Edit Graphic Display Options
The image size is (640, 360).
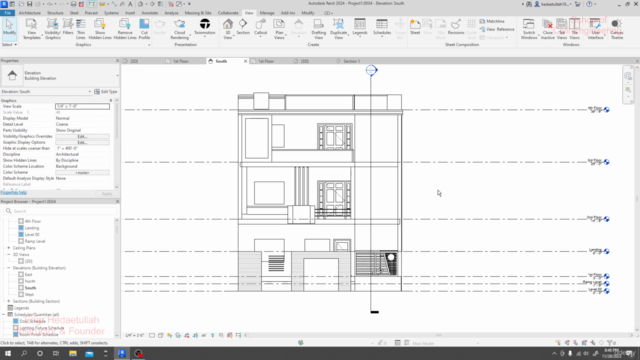pyautogui.click(x=82, y=142)
